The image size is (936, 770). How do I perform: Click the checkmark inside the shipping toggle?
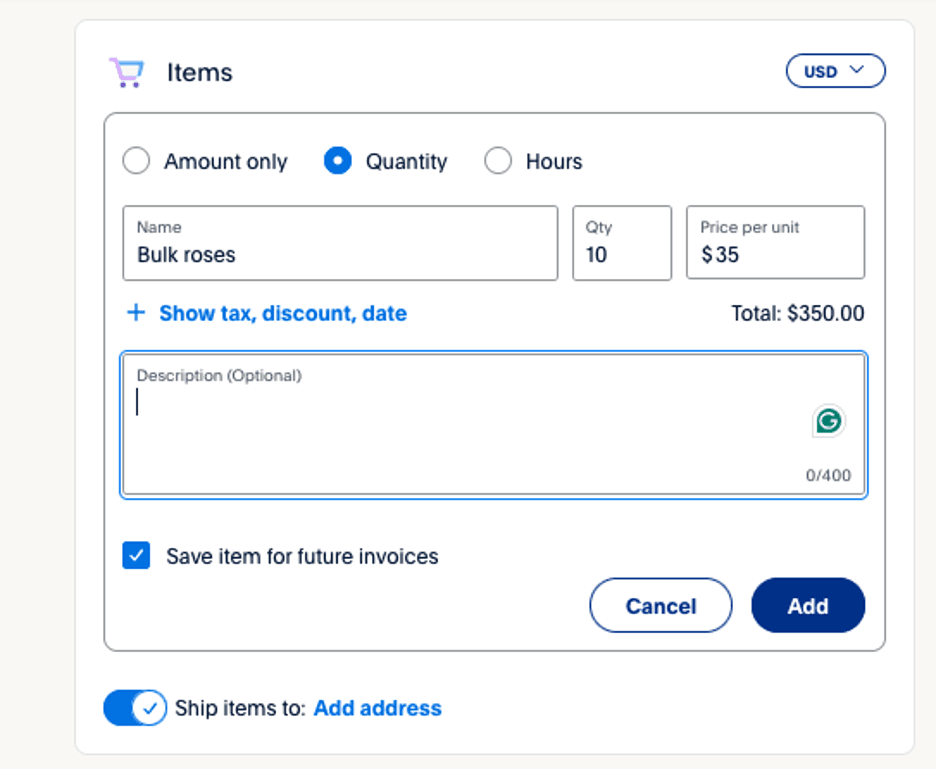(x=148, y=708)
